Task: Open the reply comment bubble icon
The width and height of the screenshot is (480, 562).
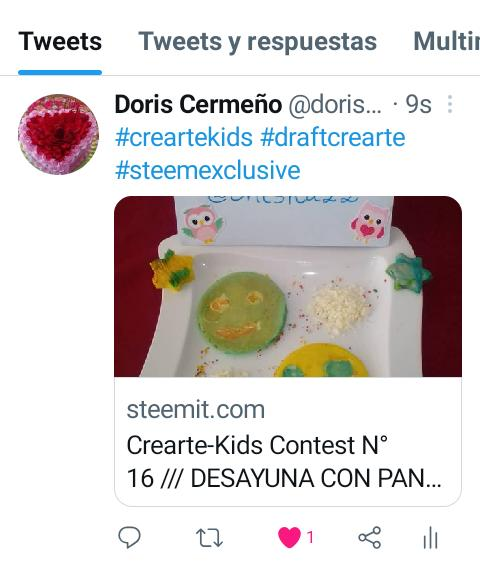Action: click(x=129, y=538)
